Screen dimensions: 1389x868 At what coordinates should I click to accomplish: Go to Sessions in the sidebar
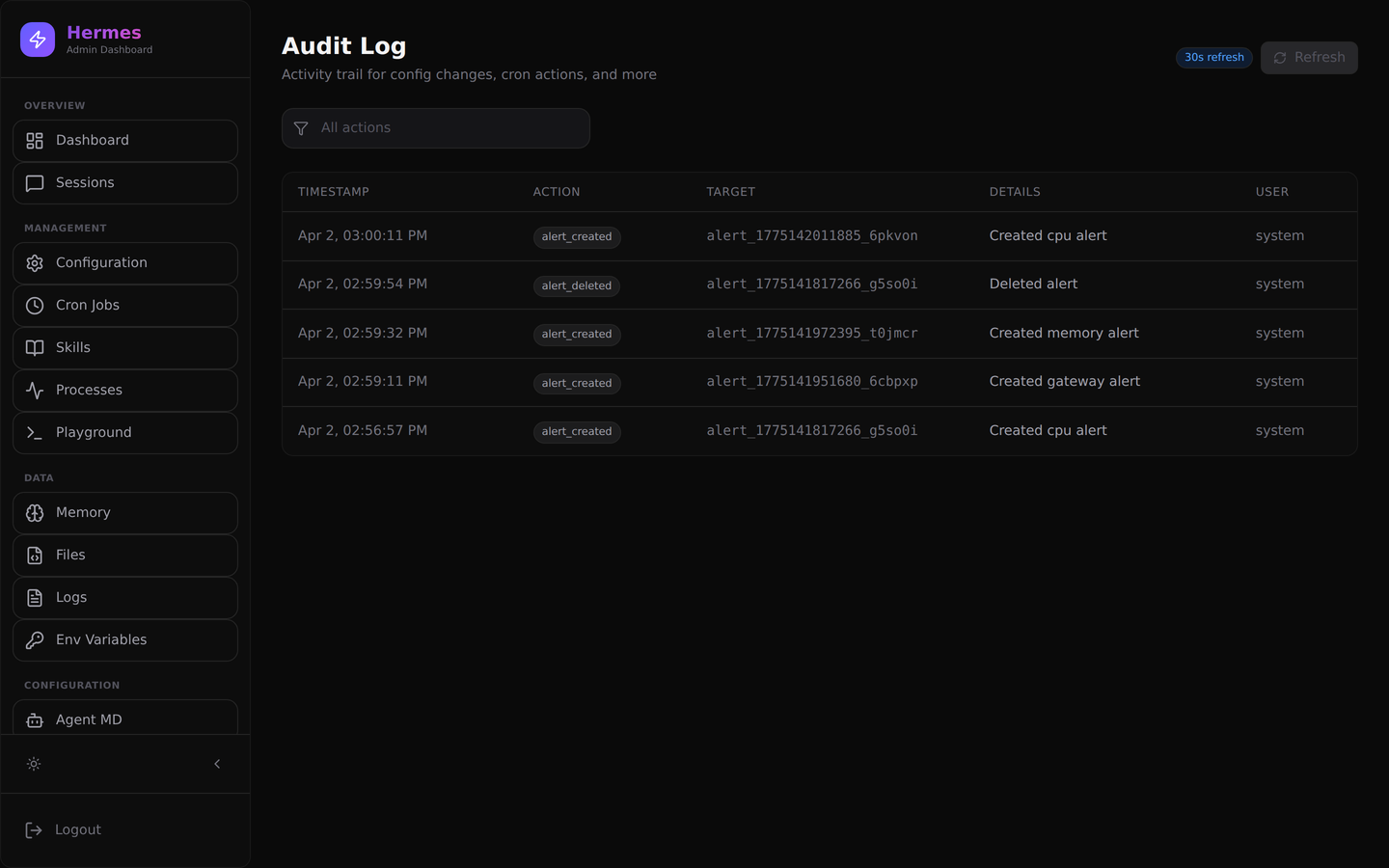click(x=125, y=183)
